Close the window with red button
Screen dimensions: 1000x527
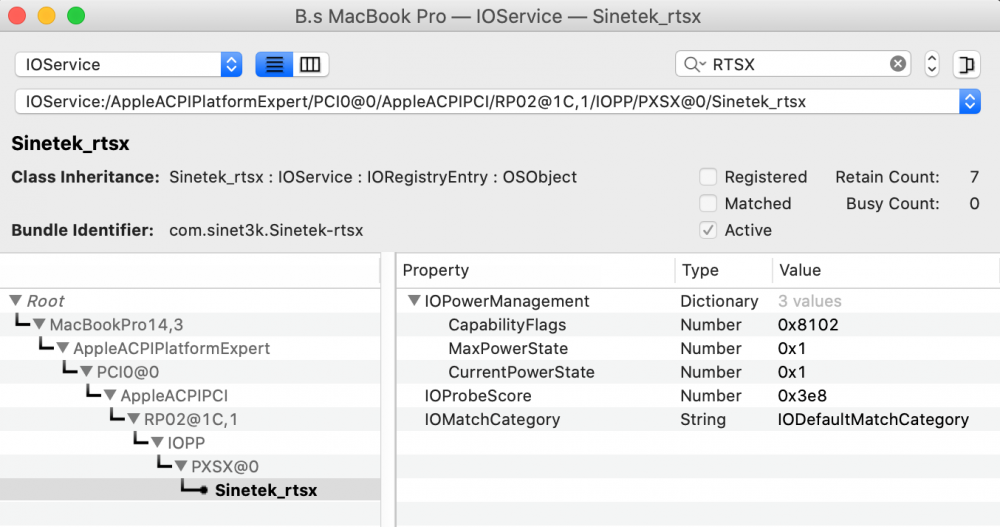[x=17, y=15]
